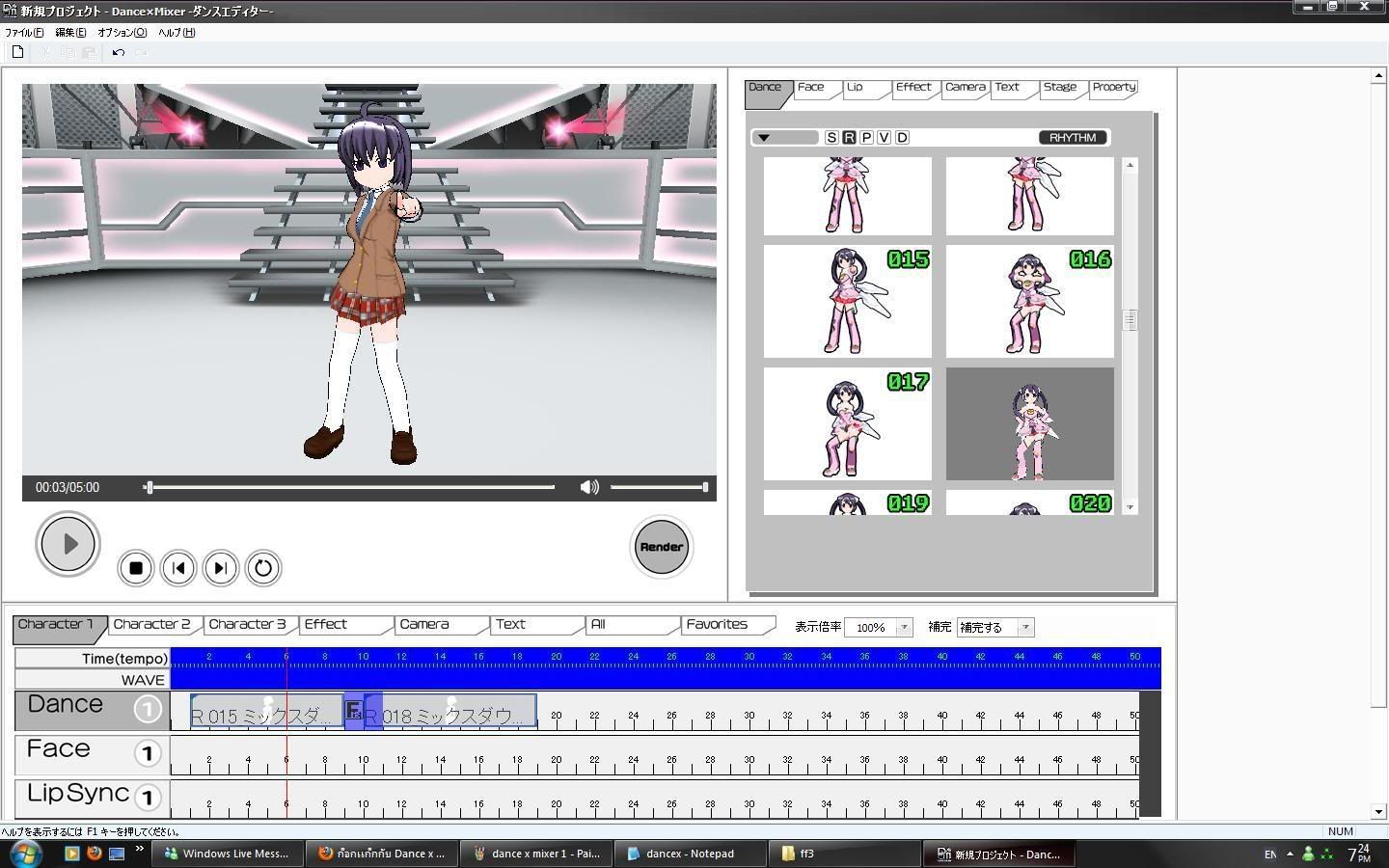Toggle the loop playback button

pyautogui.click(x=263, y=568)
